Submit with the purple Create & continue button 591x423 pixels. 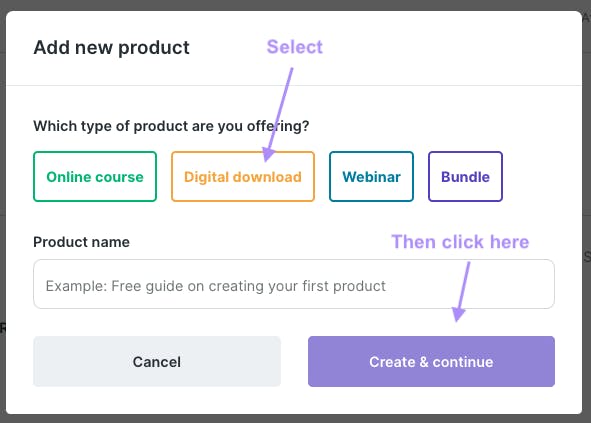(431, 361)
